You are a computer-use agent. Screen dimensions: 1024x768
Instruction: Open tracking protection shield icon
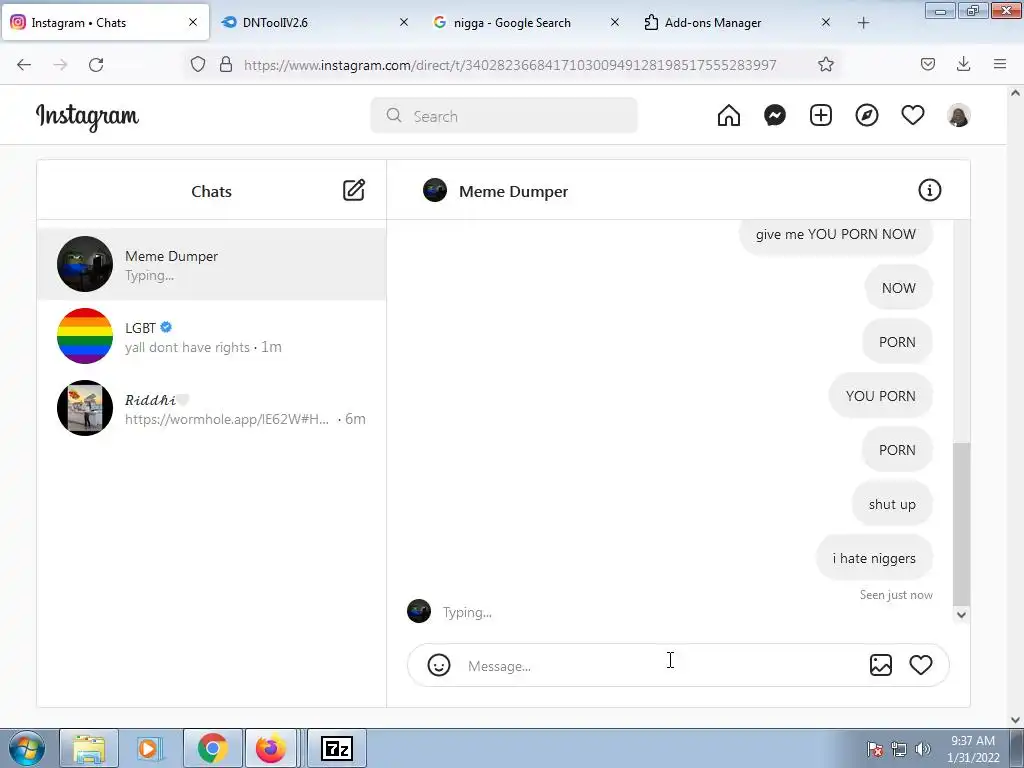[x=198, y=65]
